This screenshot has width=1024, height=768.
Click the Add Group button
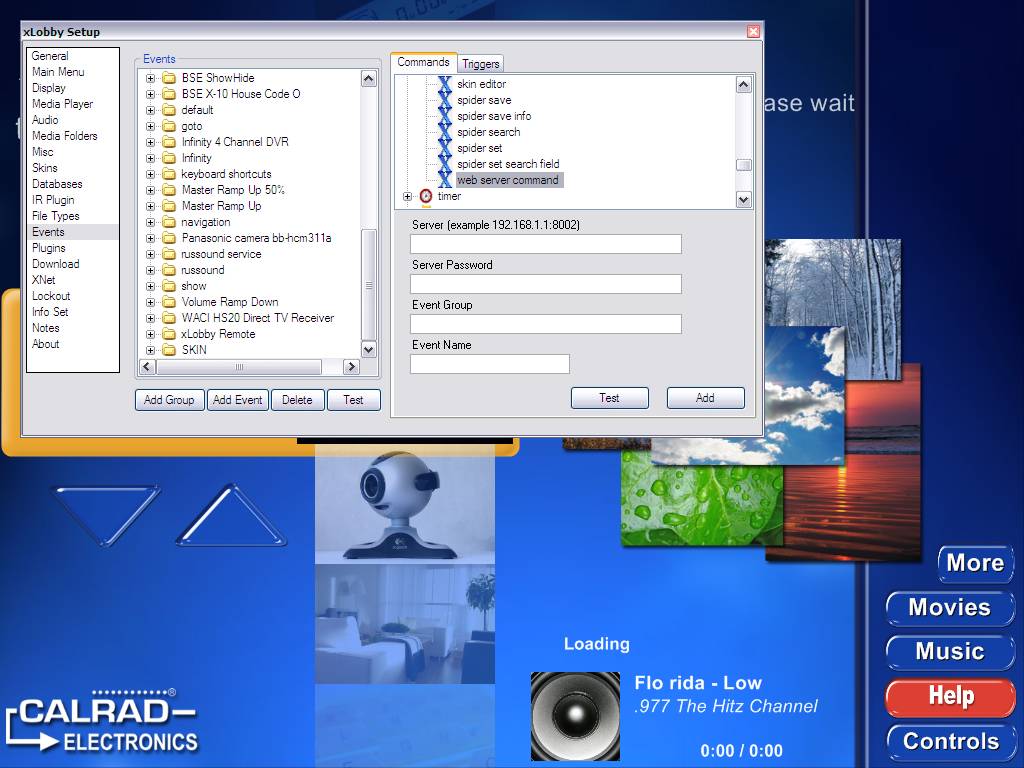point(169,400)
